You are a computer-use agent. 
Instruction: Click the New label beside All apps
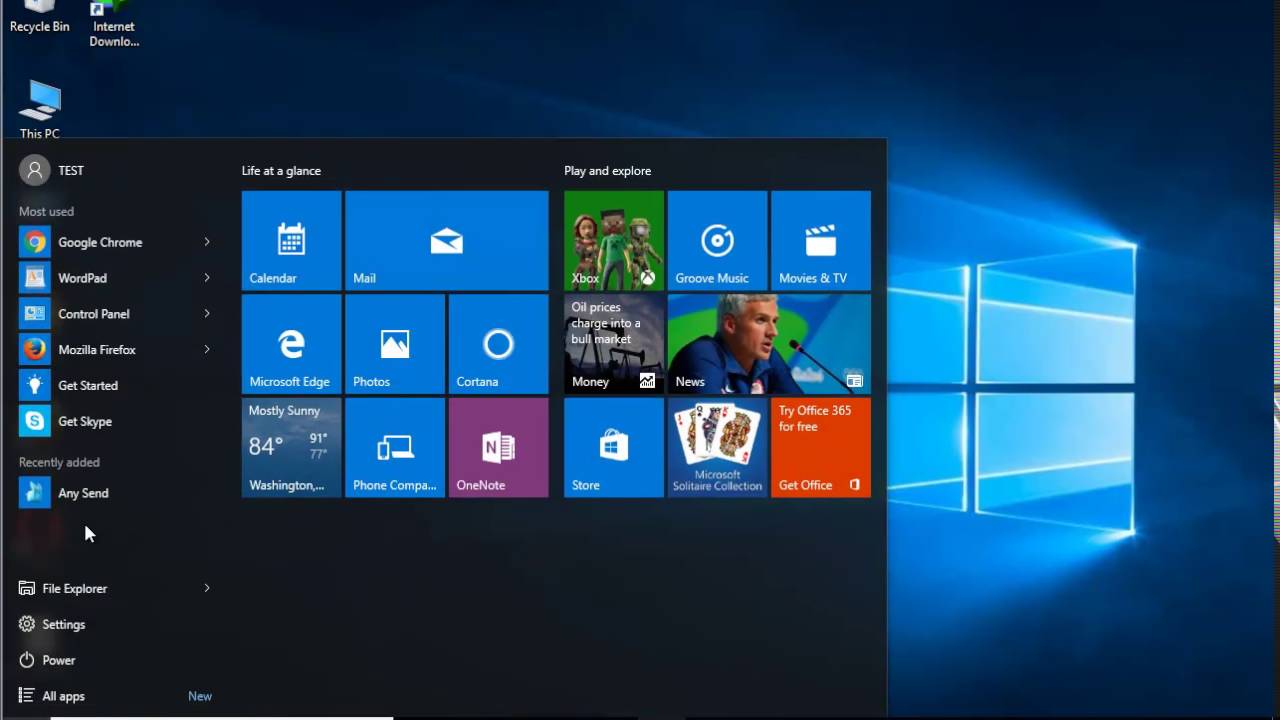point(200,696)
